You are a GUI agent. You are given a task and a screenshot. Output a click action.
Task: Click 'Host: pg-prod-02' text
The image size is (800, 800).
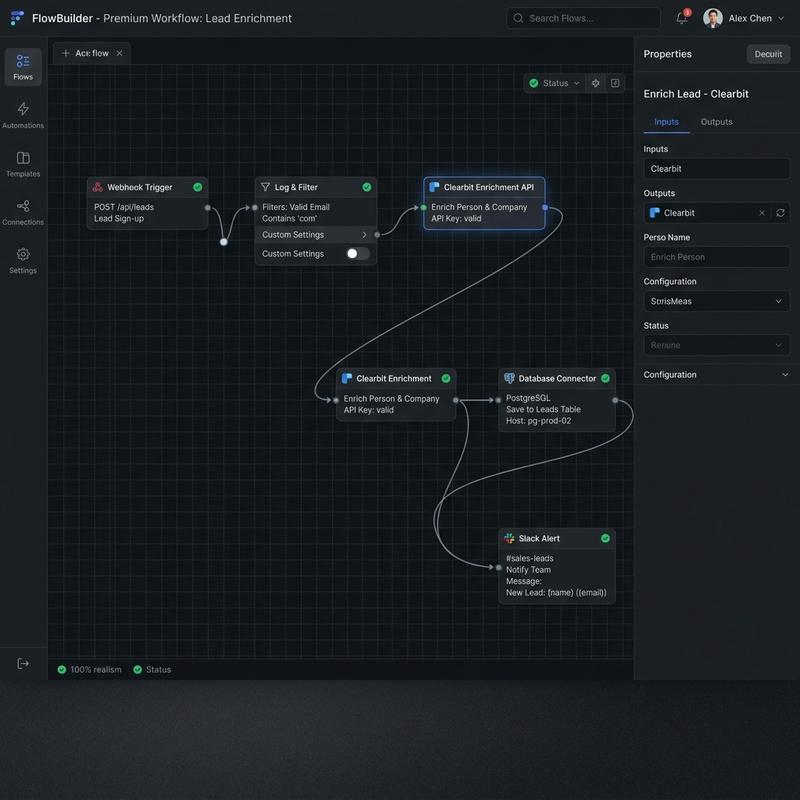538,421
